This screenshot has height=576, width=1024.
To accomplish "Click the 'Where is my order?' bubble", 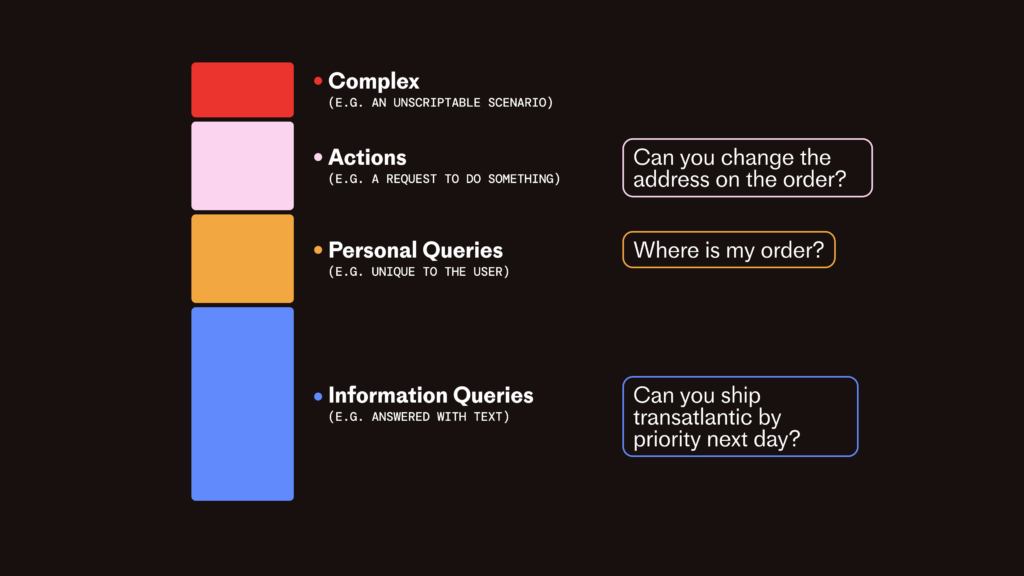I will [729, 249].
